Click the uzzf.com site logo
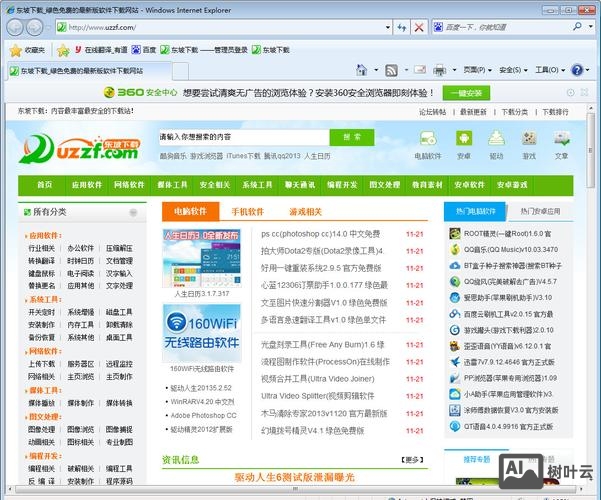Viewport: 601px width, 500px height. (80, 148)
